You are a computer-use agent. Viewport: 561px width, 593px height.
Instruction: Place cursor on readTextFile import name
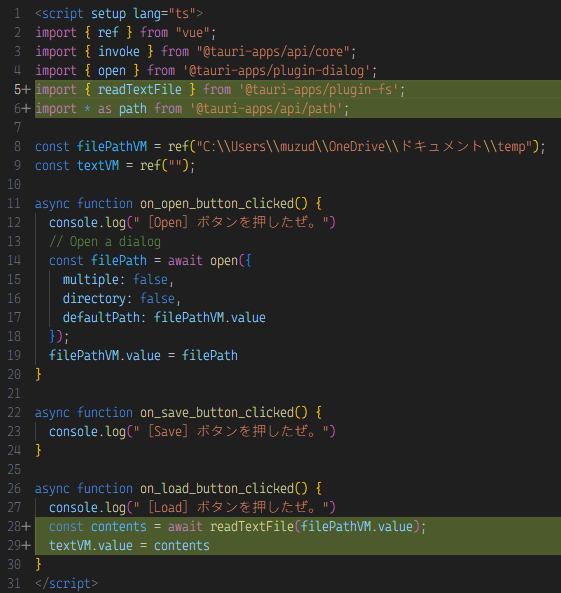click(140, 90)
